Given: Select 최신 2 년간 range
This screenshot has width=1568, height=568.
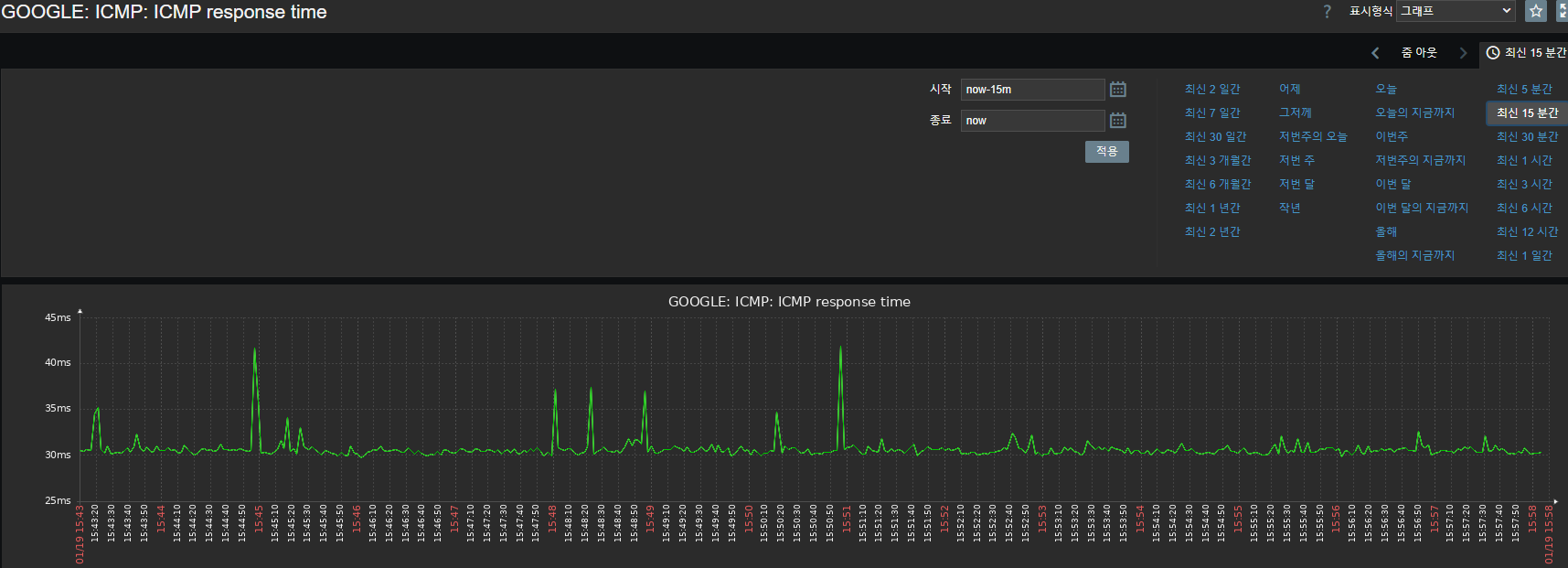Looking at the screenshot, I should [1212, 232].
